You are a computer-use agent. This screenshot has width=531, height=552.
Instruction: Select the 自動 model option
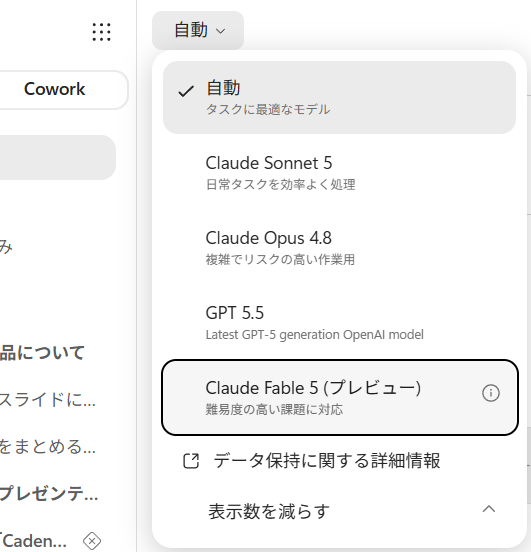pyautogui.click(x=339, y=98)
